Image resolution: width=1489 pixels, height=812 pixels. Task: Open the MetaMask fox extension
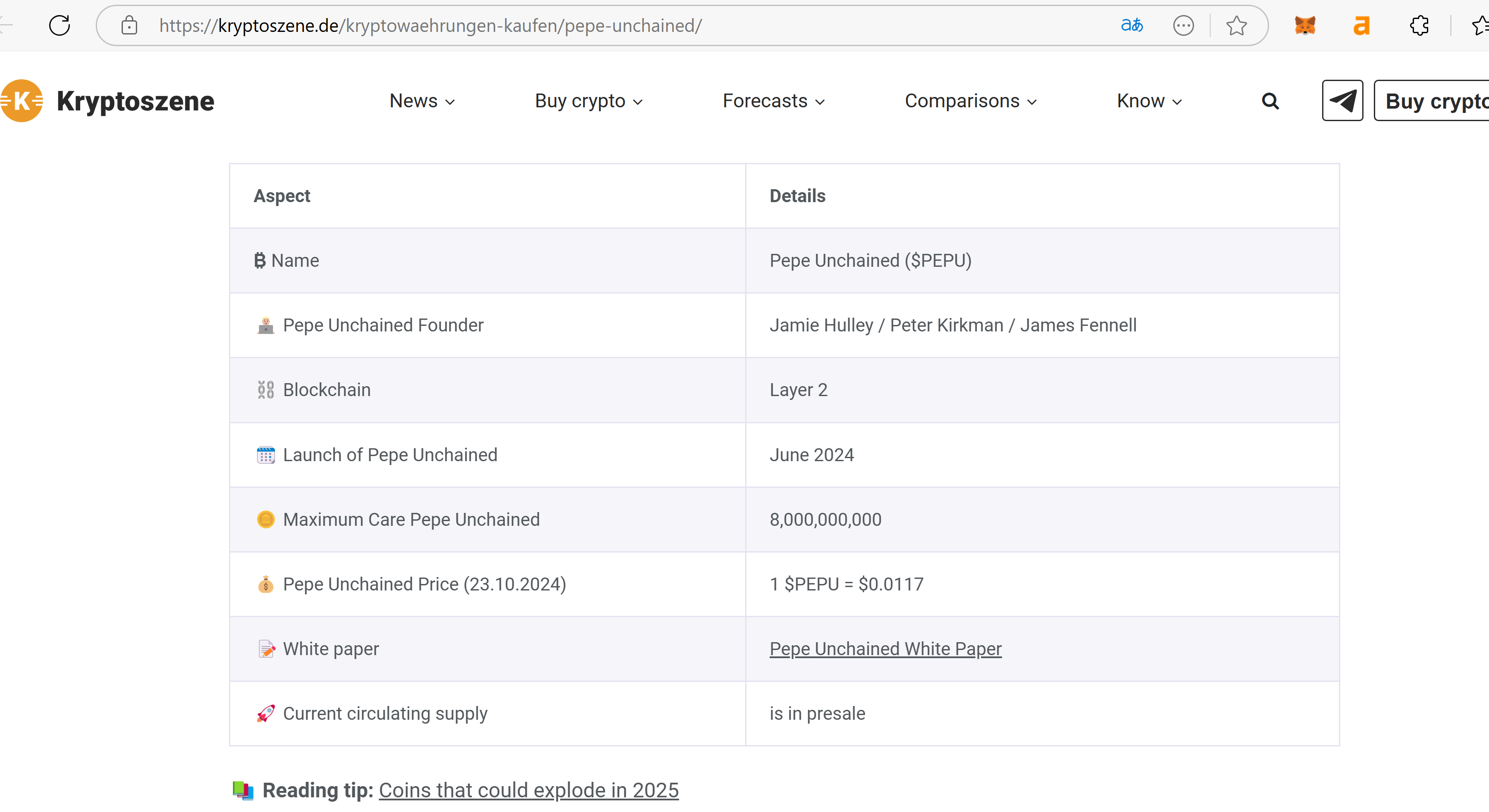coord(1304,25)
